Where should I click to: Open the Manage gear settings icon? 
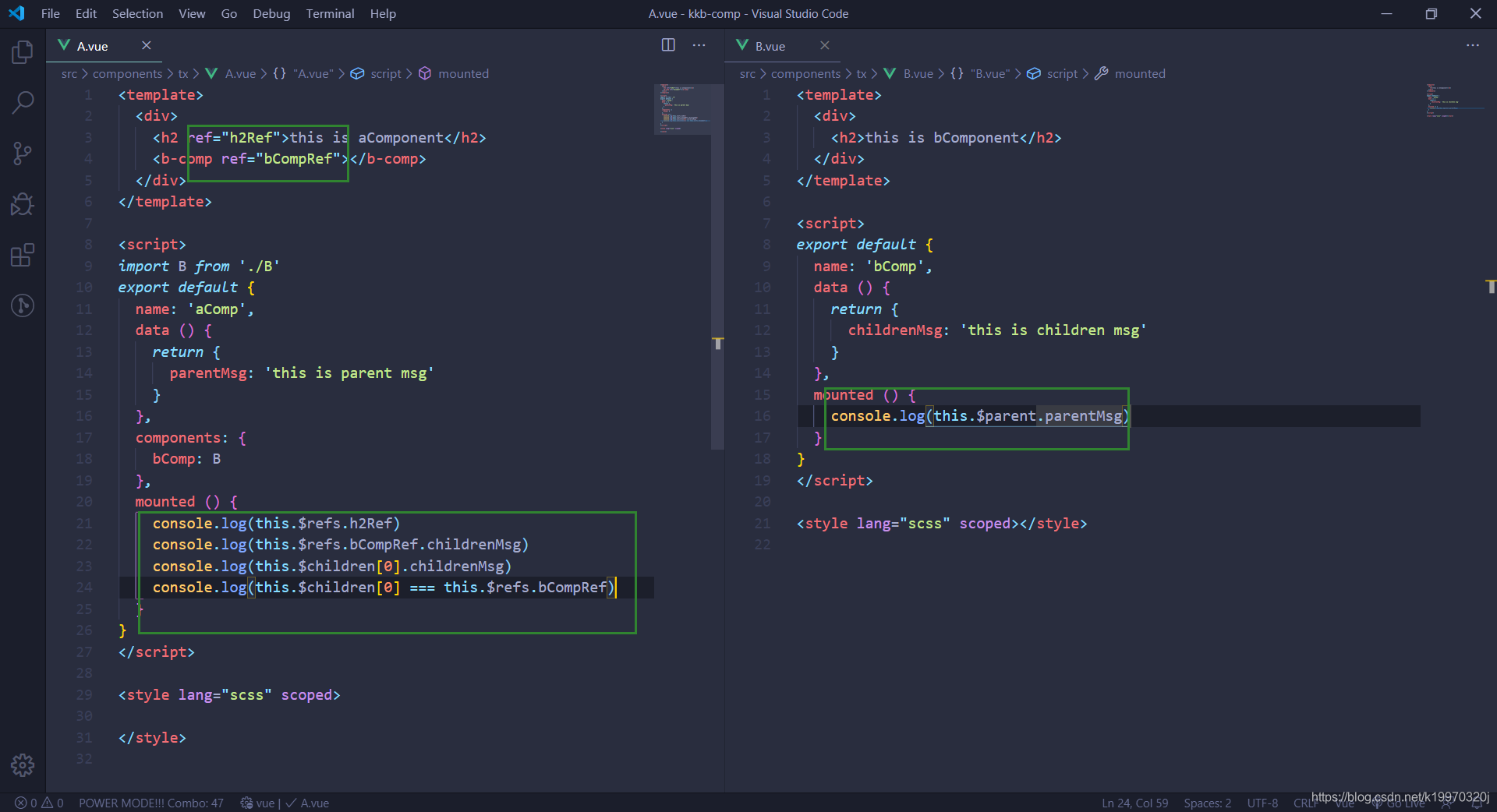click(23, 765)
